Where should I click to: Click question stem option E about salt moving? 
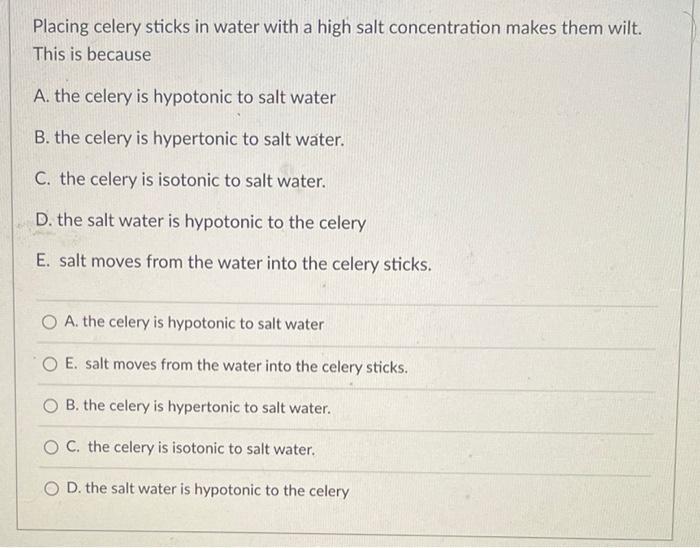(234, 262)
